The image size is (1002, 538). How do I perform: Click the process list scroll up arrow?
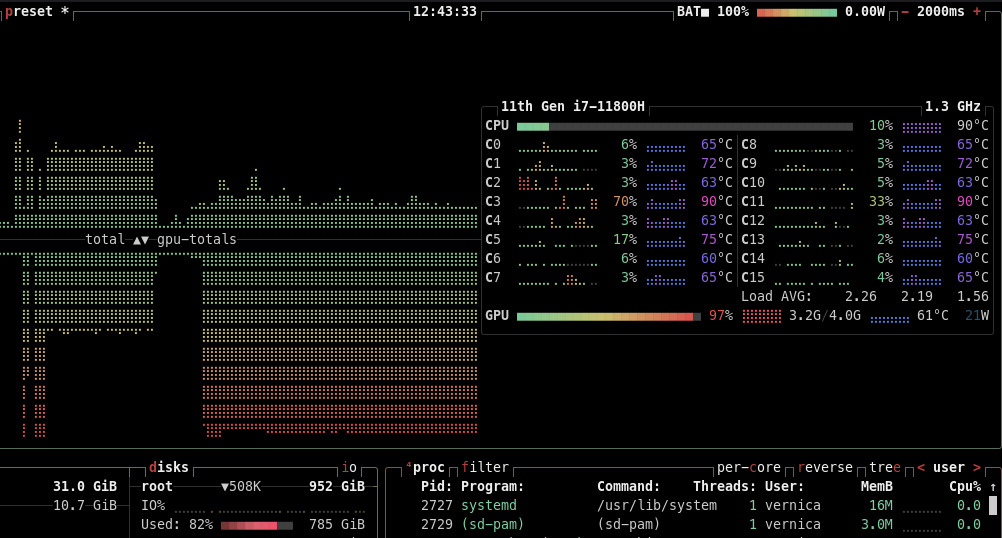tap(993, 487)
